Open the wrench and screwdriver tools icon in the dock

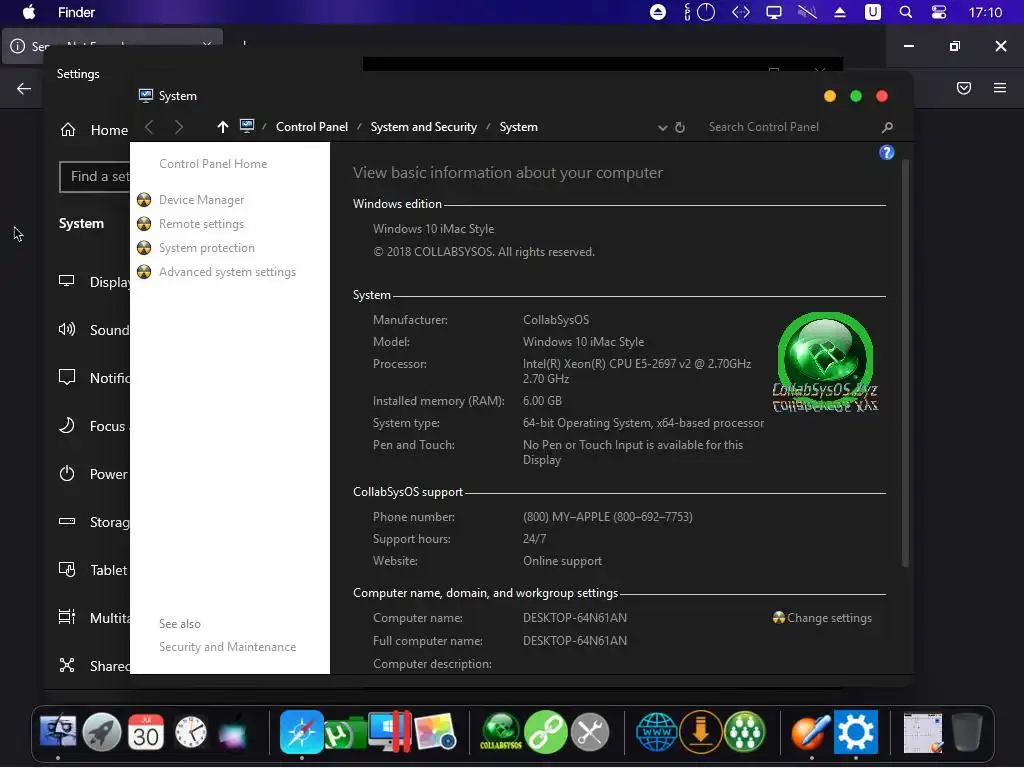590,732
